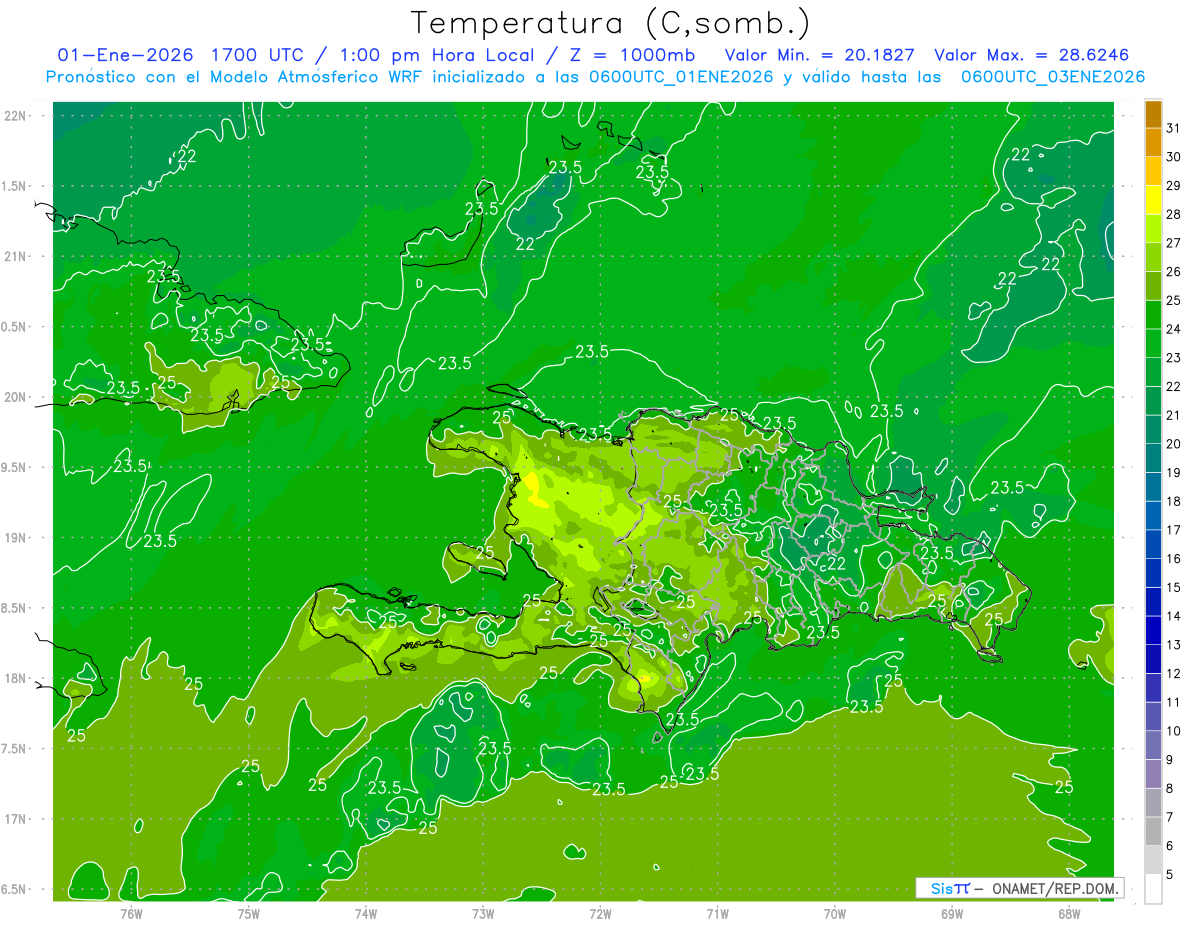Click the "18N" latitude axis label

[16, 678]
